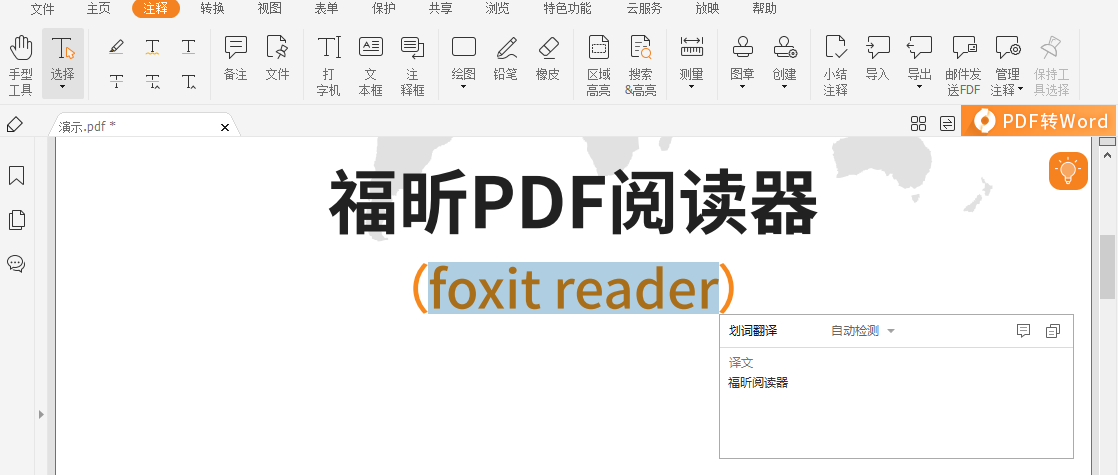1118x475 pixels.
Task: Close the 演示.pdf document tab
Action: pyautogui.click(x=225, y=127)
